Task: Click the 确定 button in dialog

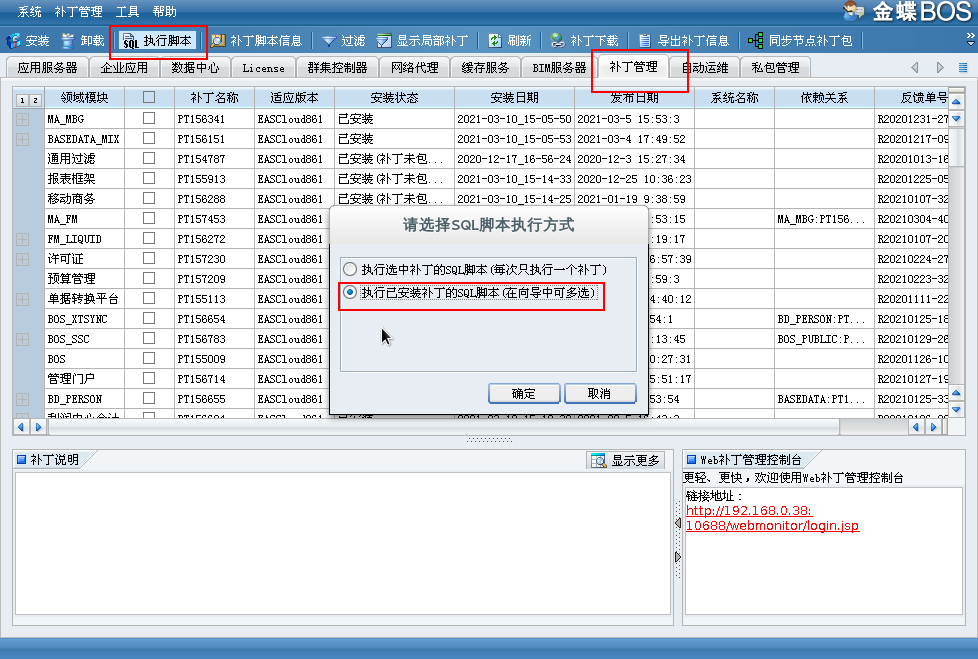Action: pos(524,393)
